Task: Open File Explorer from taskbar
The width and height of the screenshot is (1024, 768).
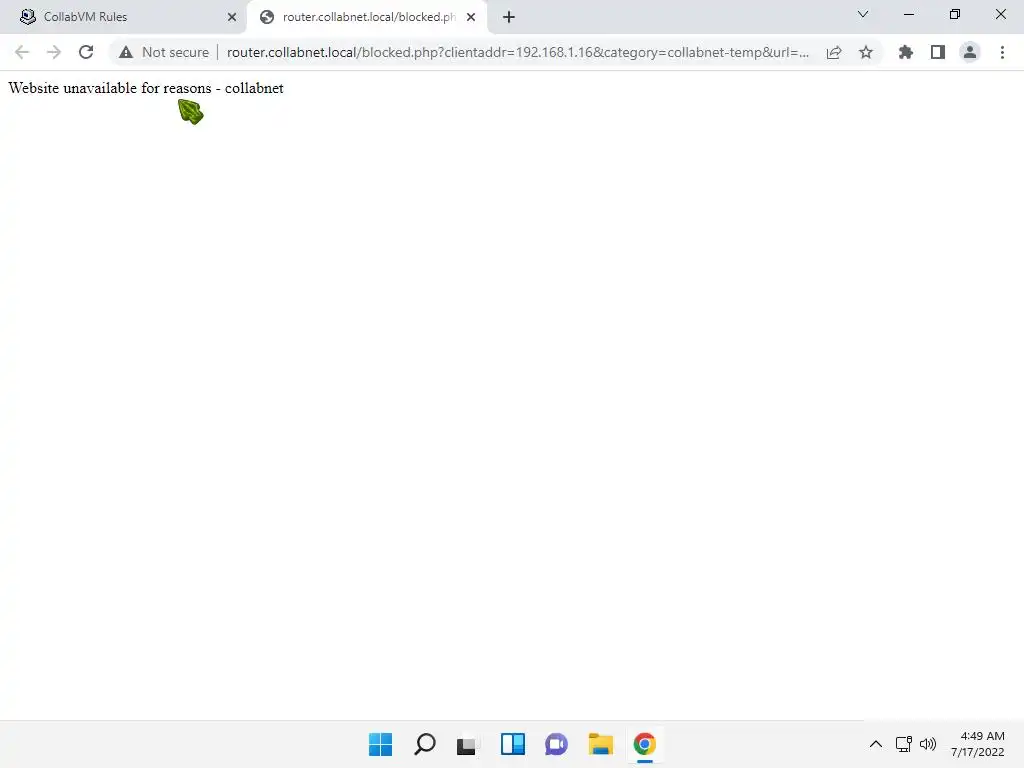Action: tap(601, 744)
